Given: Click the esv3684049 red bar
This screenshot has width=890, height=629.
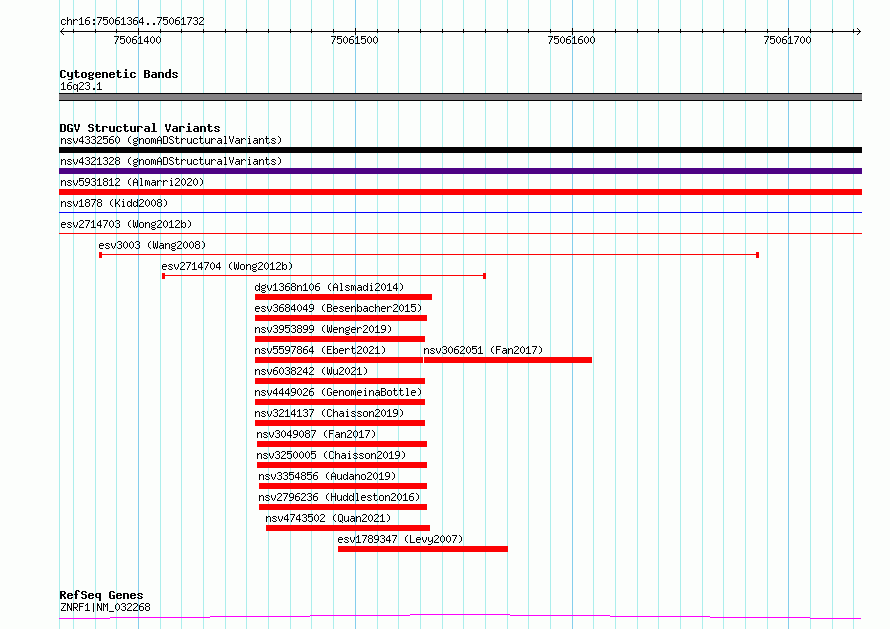Looking at the screenshot, I should 341,318.
